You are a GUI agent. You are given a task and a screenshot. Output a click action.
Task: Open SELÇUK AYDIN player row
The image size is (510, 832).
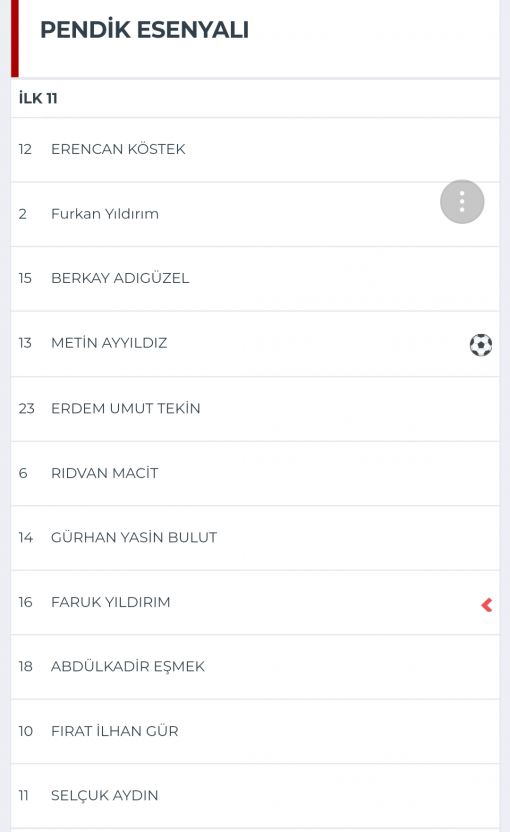point(255,796)
